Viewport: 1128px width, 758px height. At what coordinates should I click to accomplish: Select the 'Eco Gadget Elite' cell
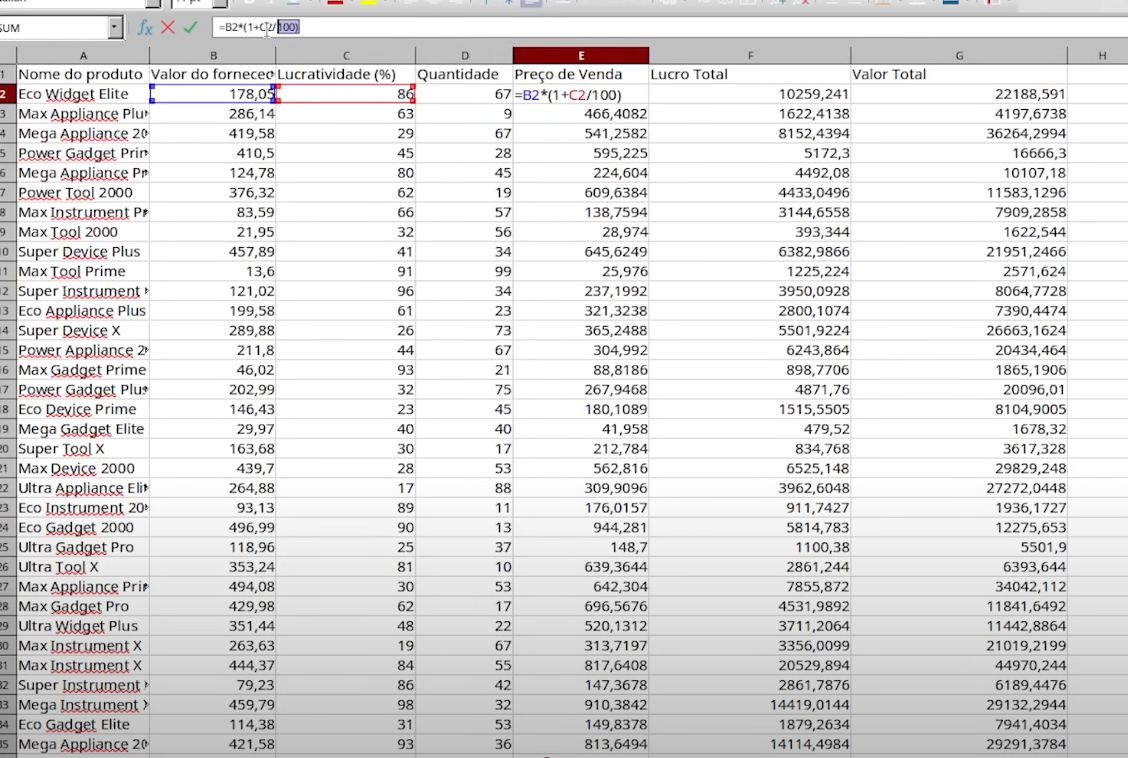83,724
